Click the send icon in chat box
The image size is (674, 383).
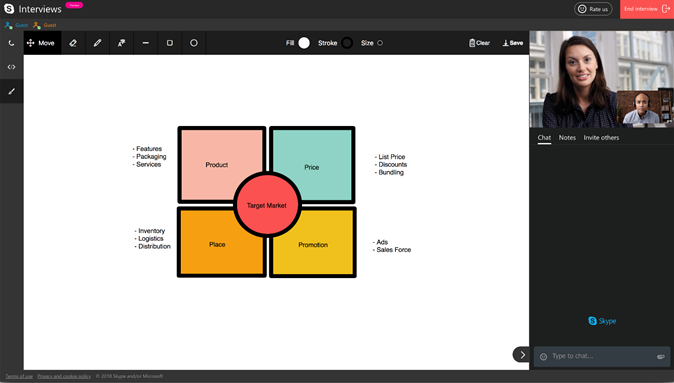pyautogui.click(x=661, y=356)
